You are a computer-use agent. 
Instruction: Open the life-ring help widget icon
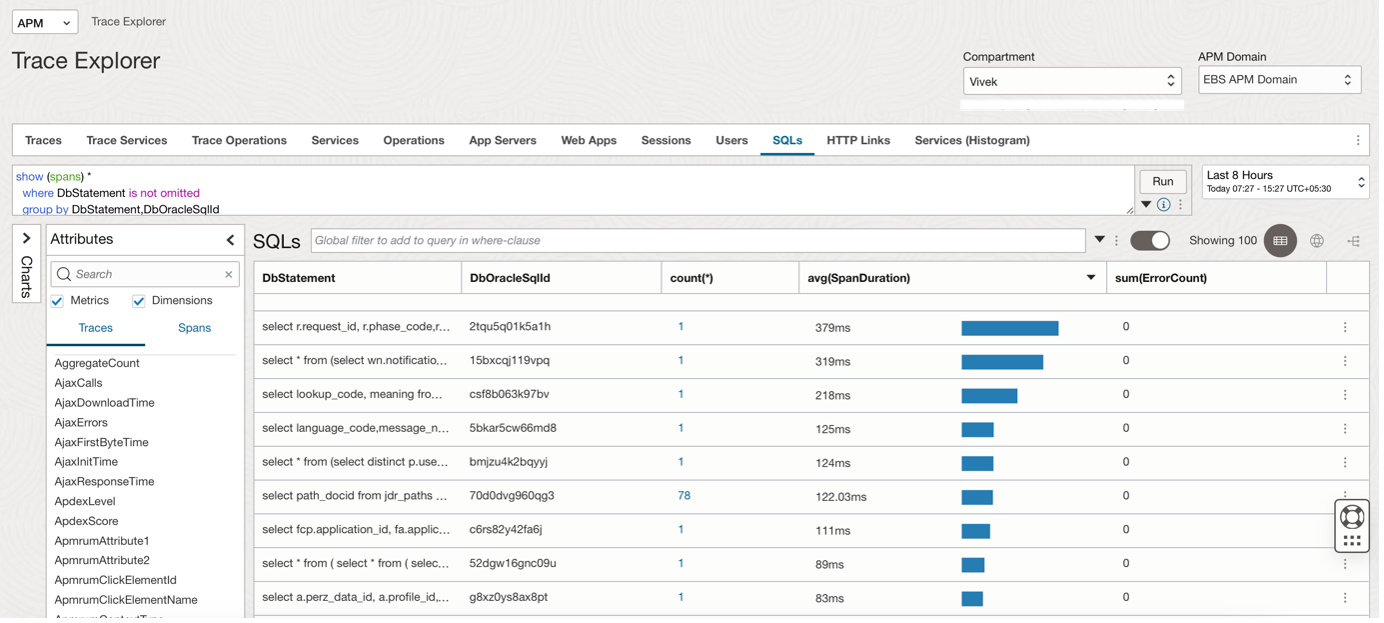1352,516
